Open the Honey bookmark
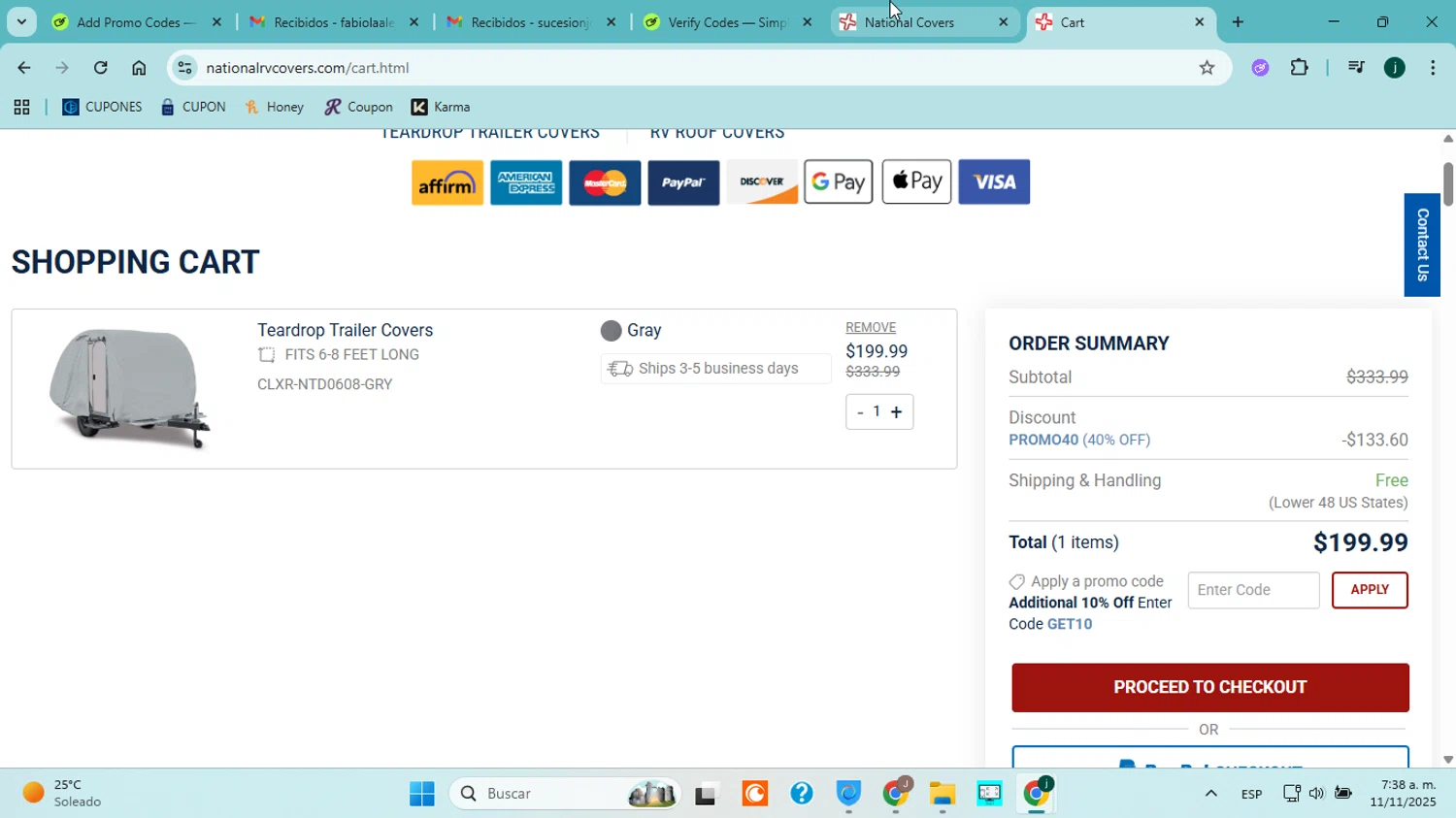The image size is (1456, 818). (275, 108)
